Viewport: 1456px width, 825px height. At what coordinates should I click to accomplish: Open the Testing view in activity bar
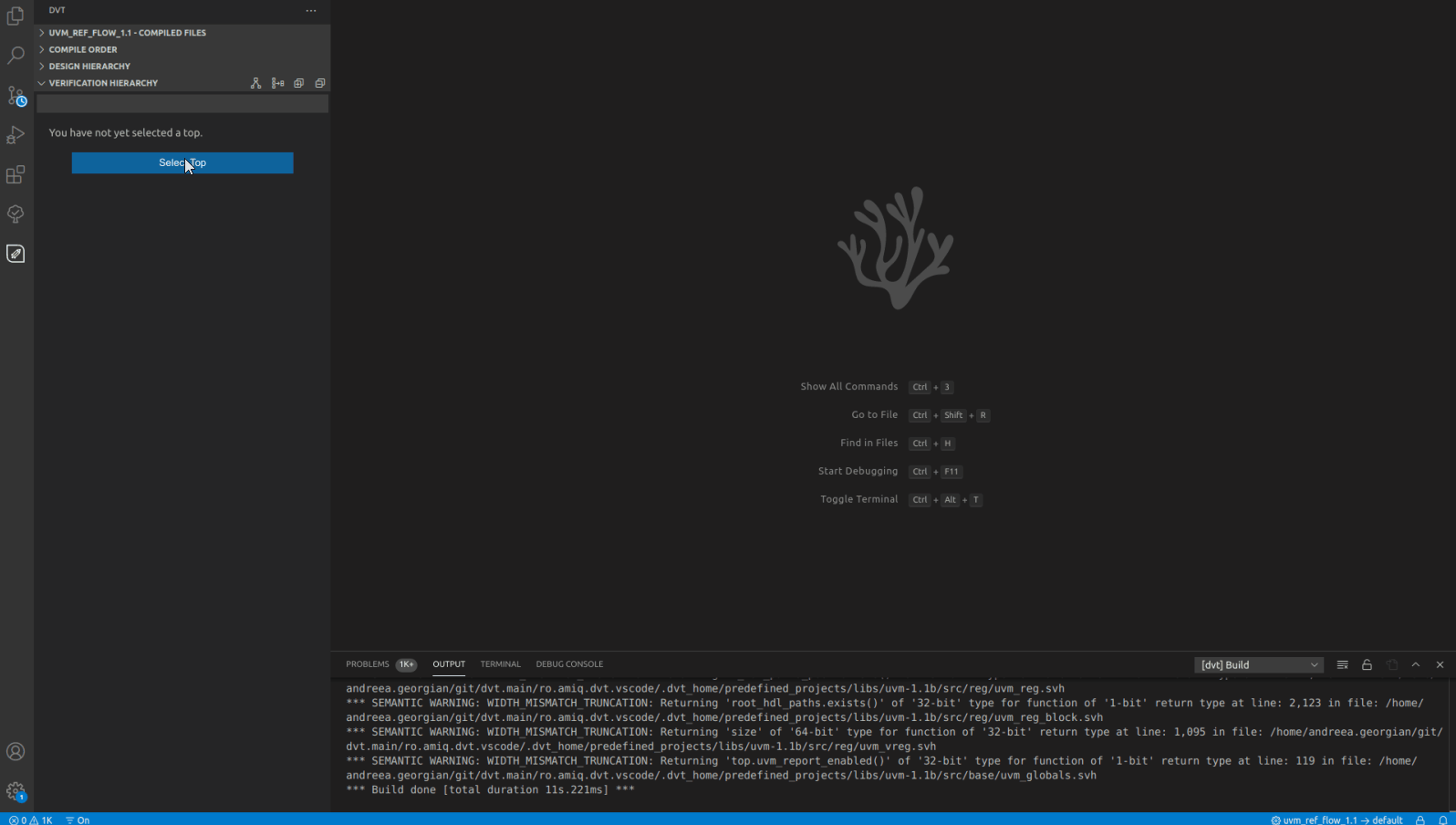click(x=16, y=214)
